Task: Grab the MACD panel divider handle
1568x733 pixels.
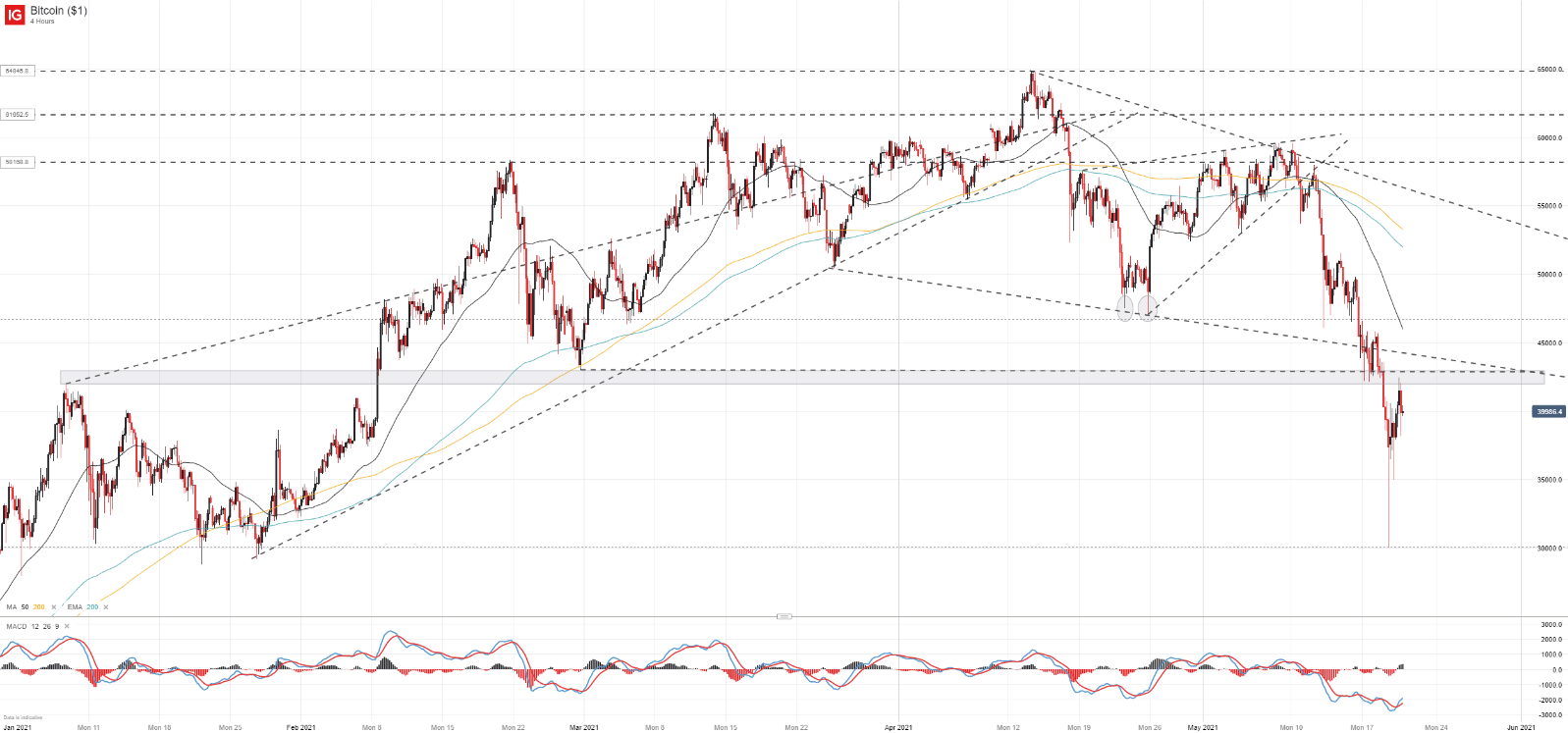Action: pyautogui.click(x=784, y=616)
